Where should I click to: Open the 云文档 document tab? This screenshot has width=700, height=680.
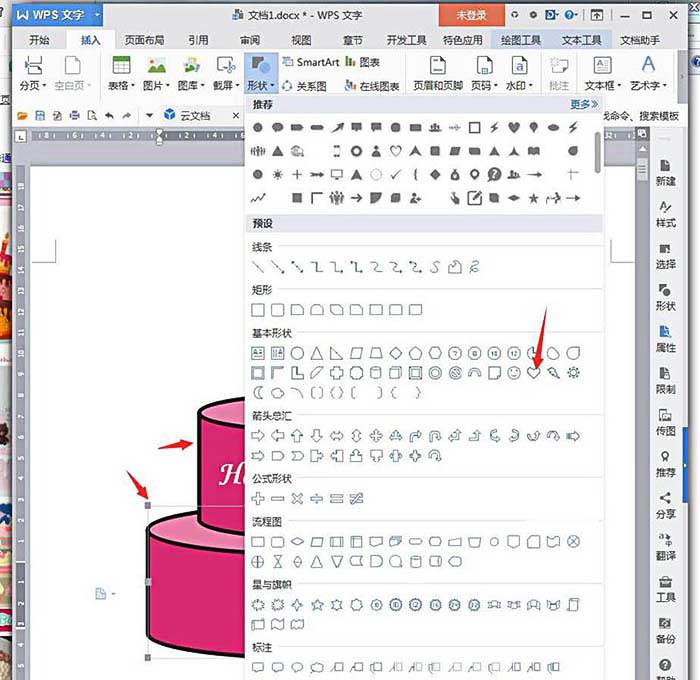(195, 115)
